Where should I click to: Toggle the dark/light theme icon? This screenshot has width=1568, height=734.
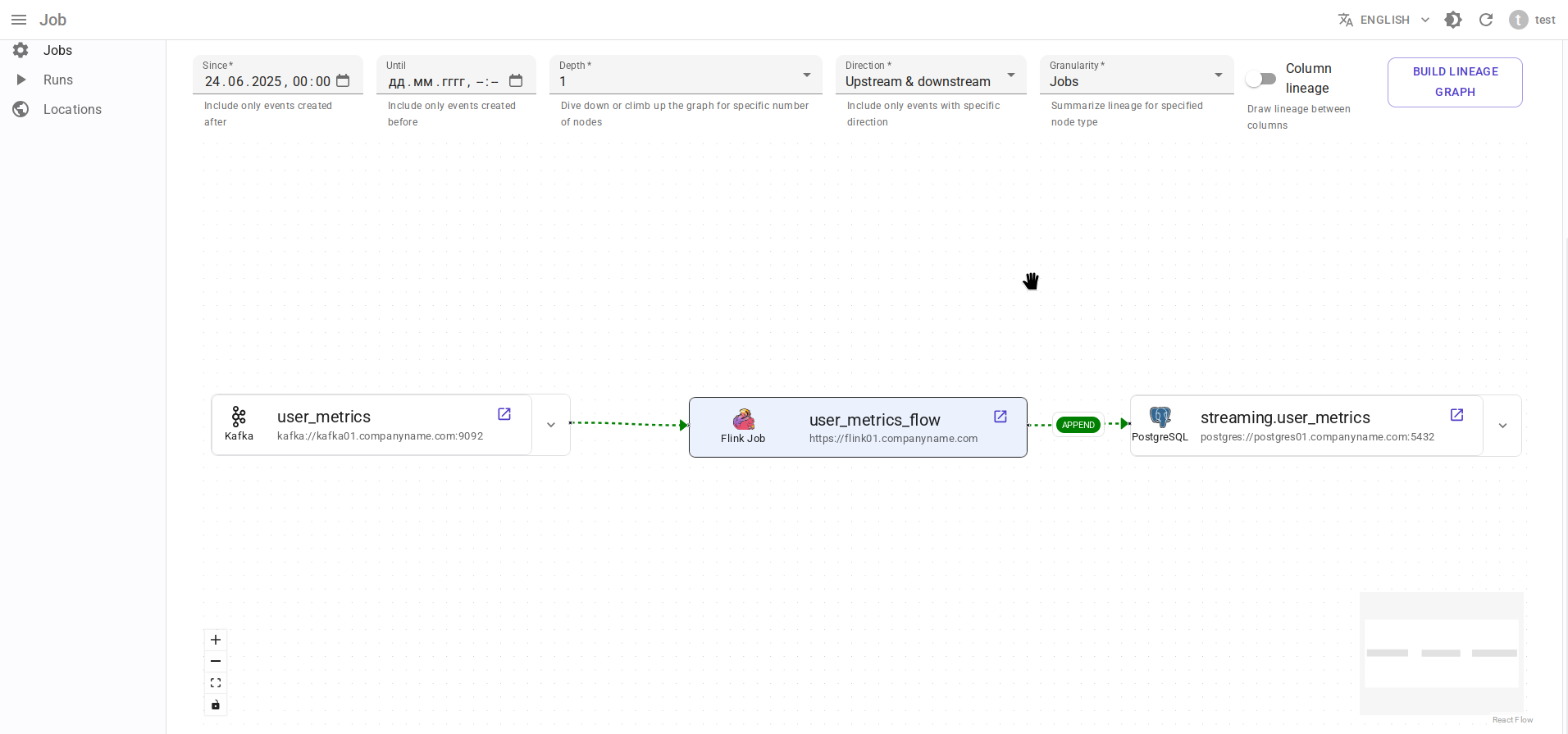[1453, 20]
